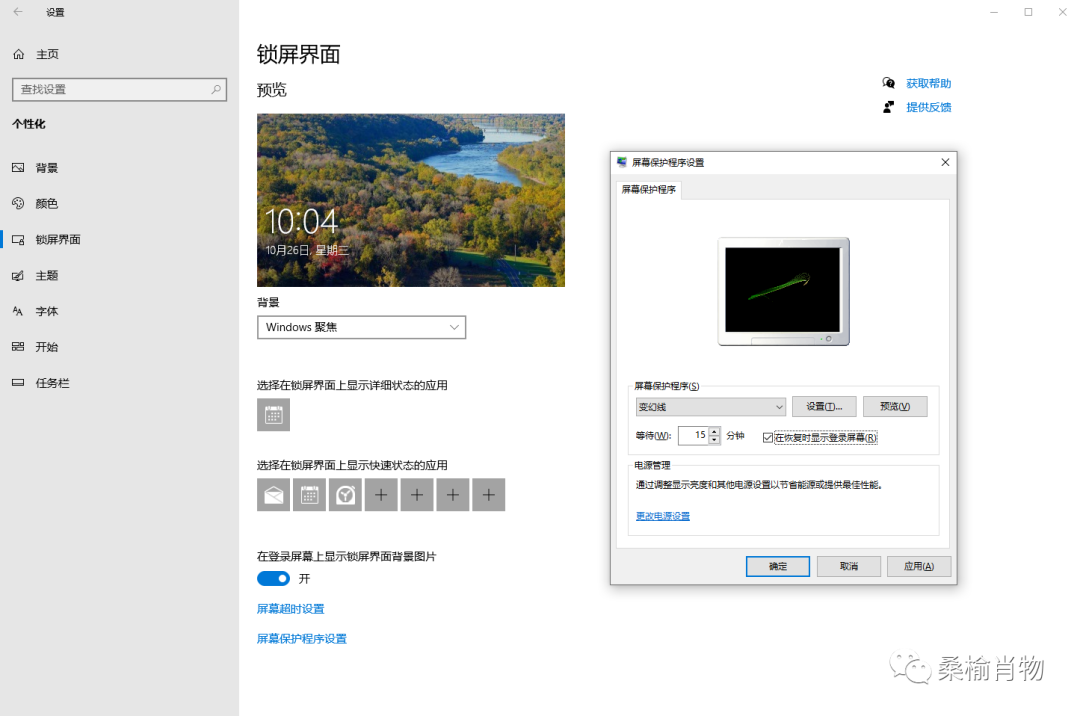Click the Alarm clock quick status icon
Image resolution: width=1080 pixels, height=716 pixels.
[x=345, y=494]
